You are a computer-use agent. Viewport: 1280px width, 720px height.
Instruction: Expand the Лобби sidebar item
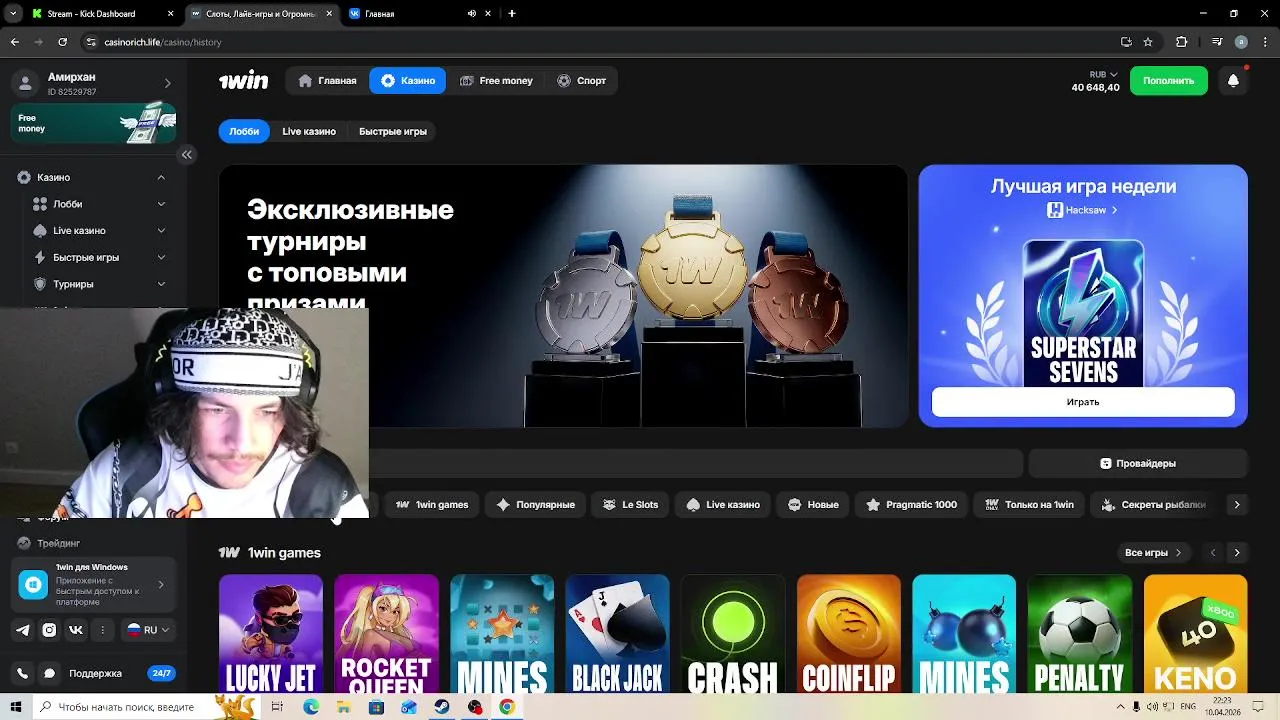[x=161, y=204]
